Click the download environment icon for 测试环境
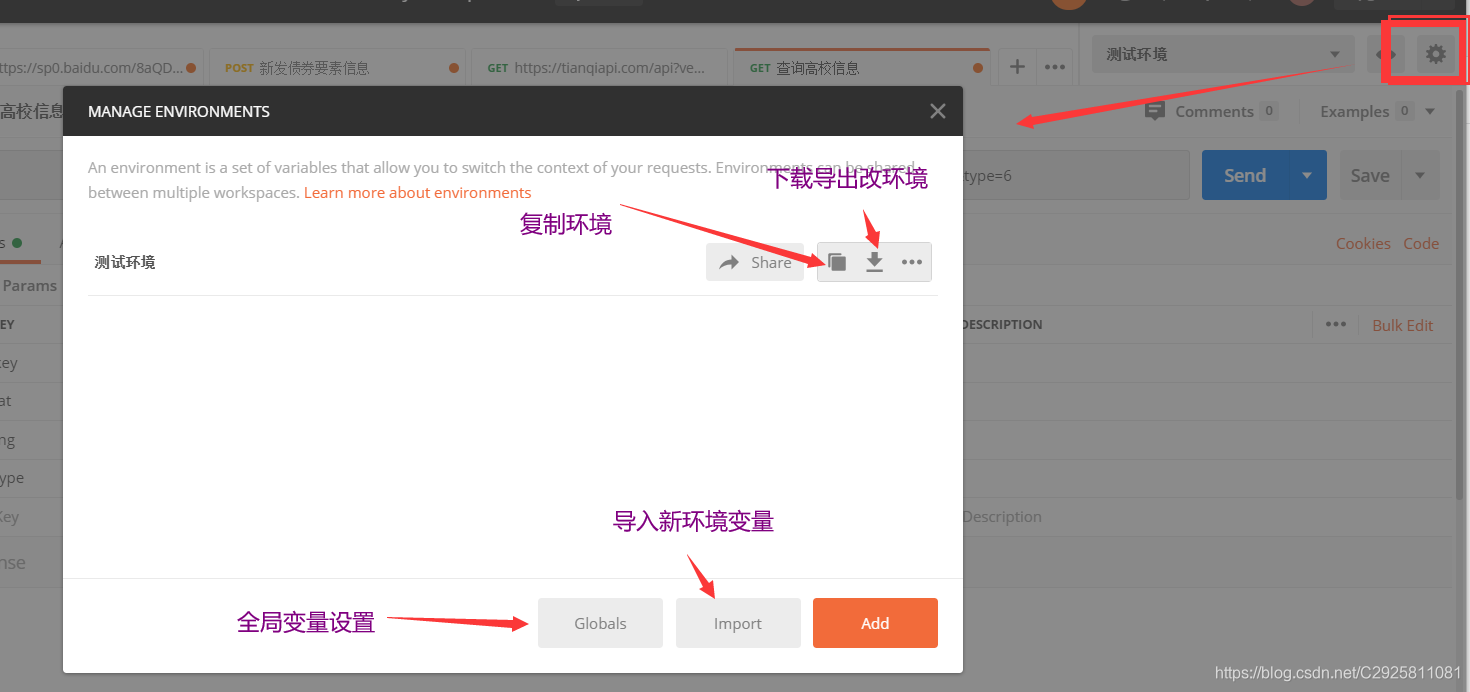 tap(874, 262)
